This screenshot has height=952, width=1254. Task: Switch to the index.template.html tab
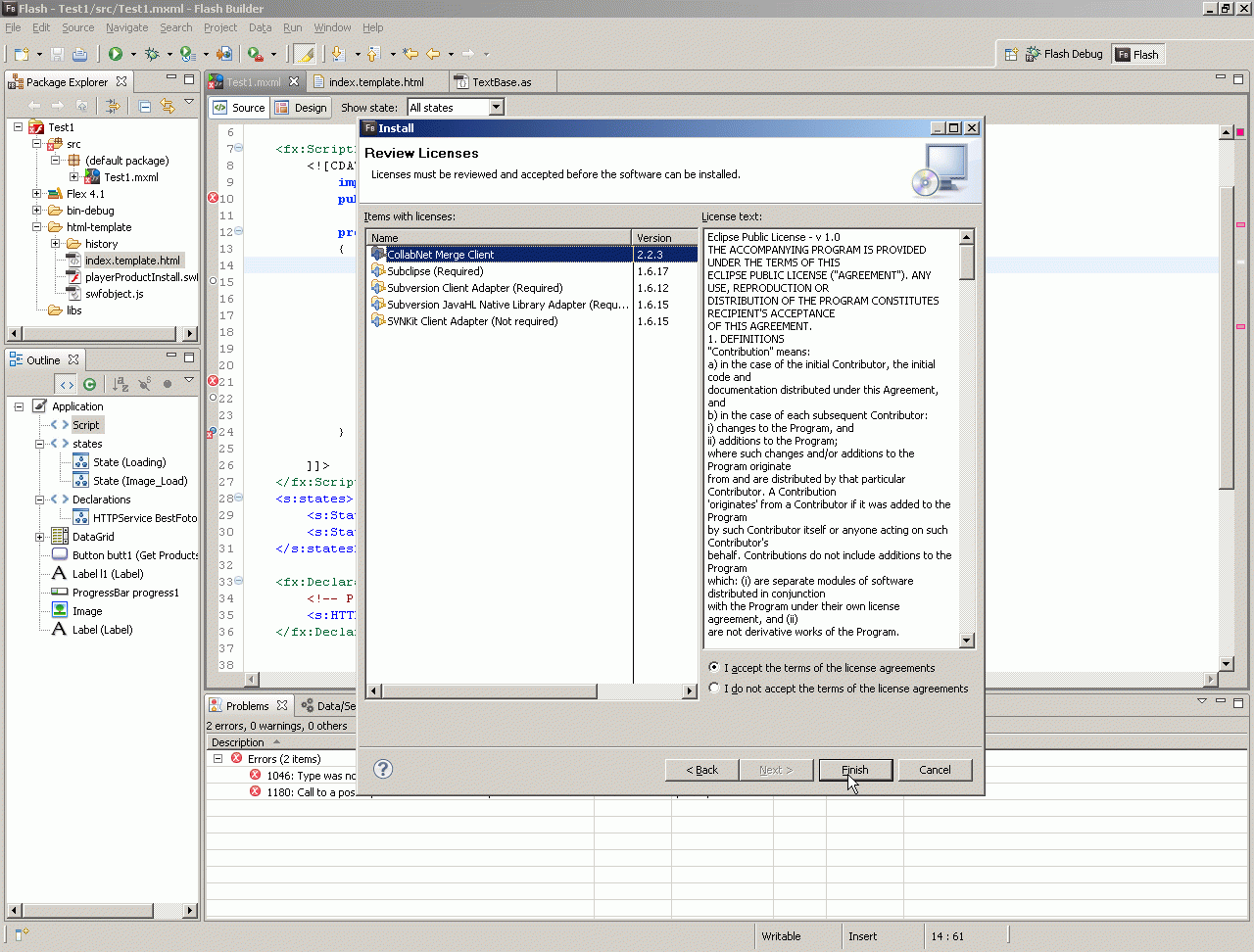pos(375,82)
